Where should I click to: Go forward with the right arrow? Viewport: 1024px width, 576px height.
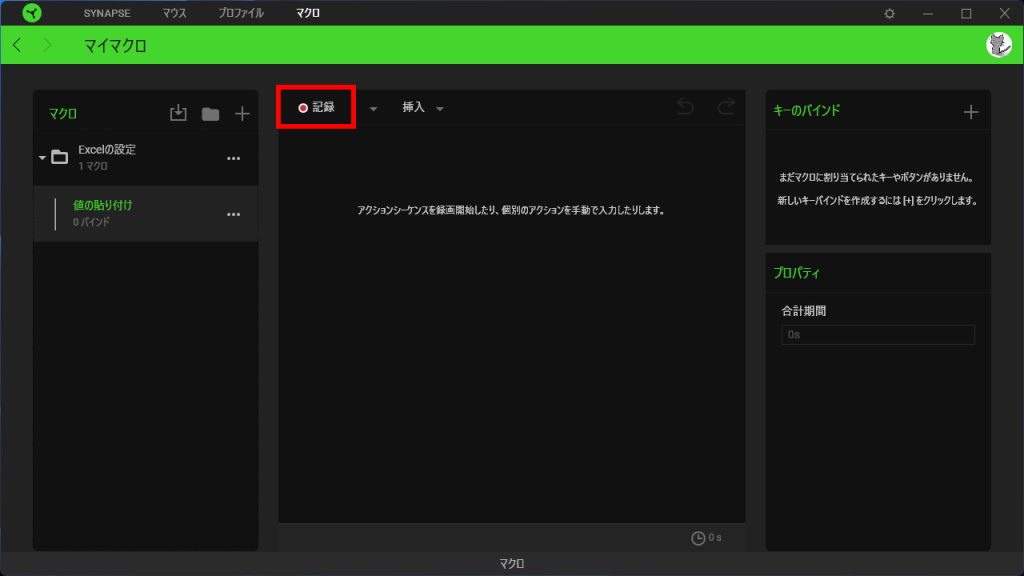[47, 45]
